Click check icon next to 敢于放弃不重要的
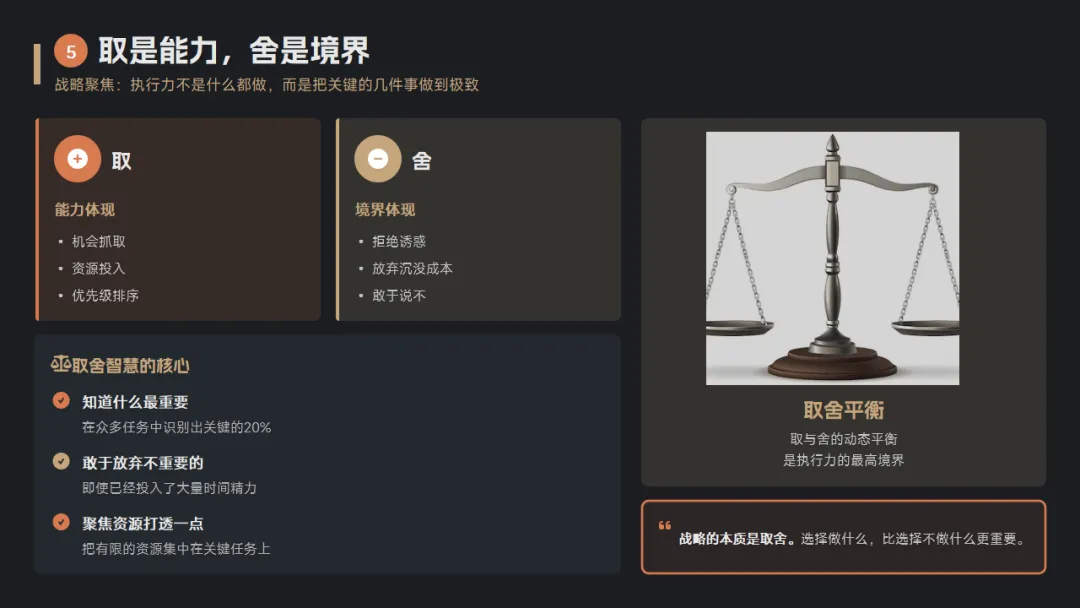1080x608 pixels. (62, 462)
